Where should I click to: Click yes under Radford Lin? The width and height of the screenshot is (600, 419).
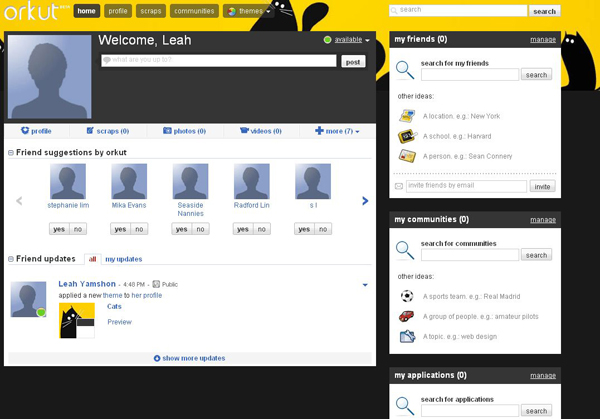[x=243, y=229]
